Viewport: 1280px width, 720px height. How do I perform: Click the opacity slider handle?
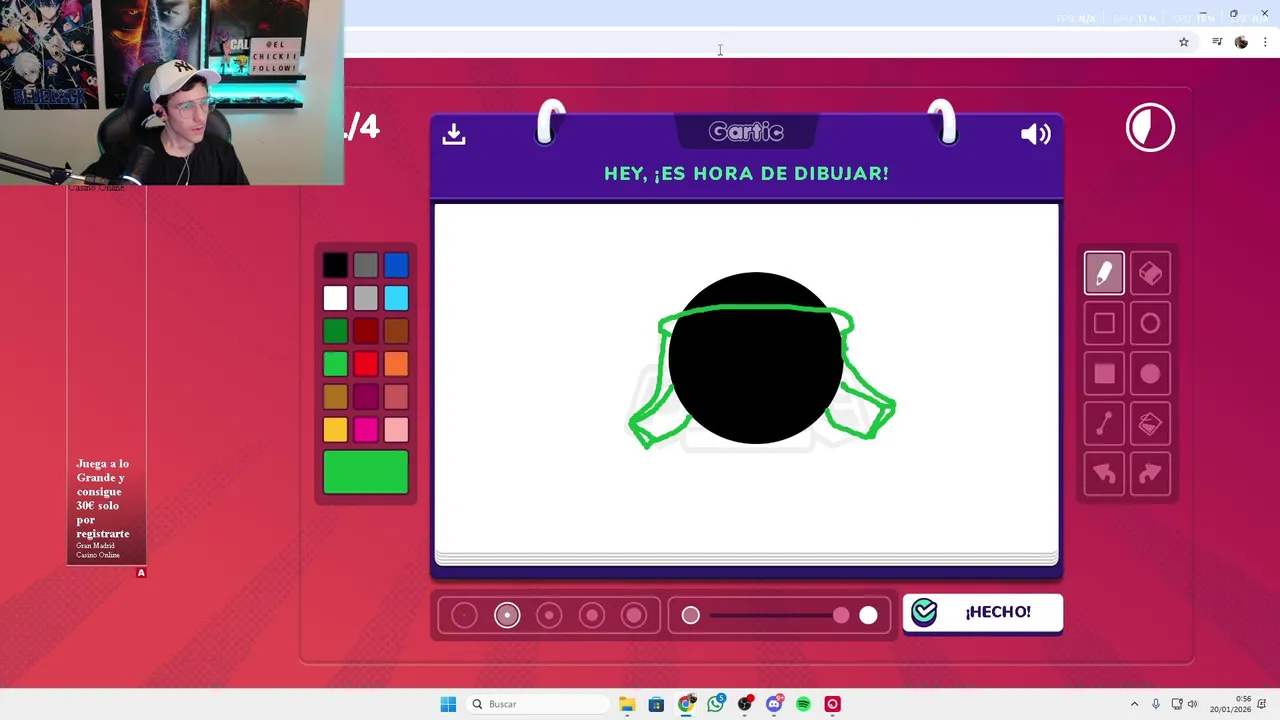(x=841, y=615)
